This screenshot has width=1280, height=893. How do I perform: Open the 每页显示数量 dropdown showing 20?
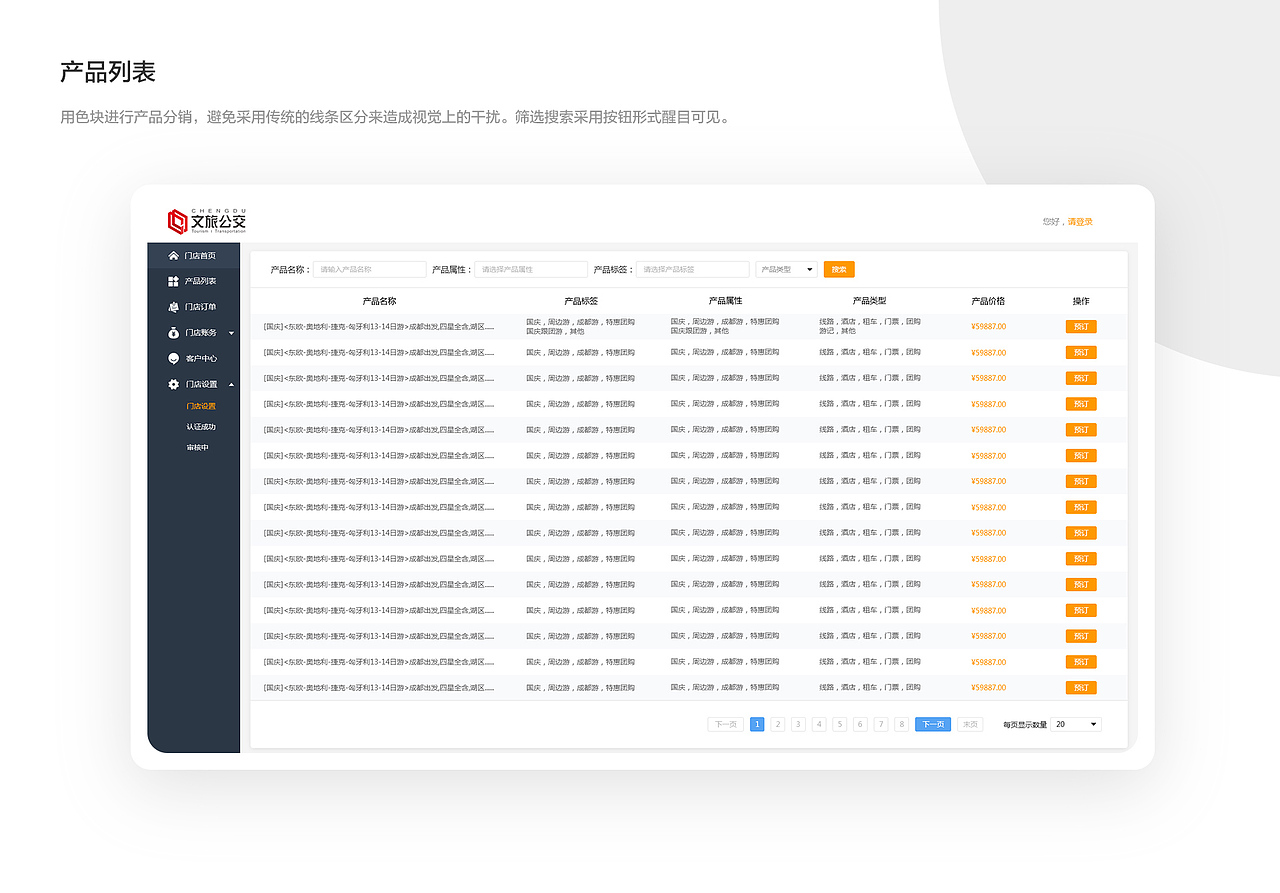(x=1076, y=724)
